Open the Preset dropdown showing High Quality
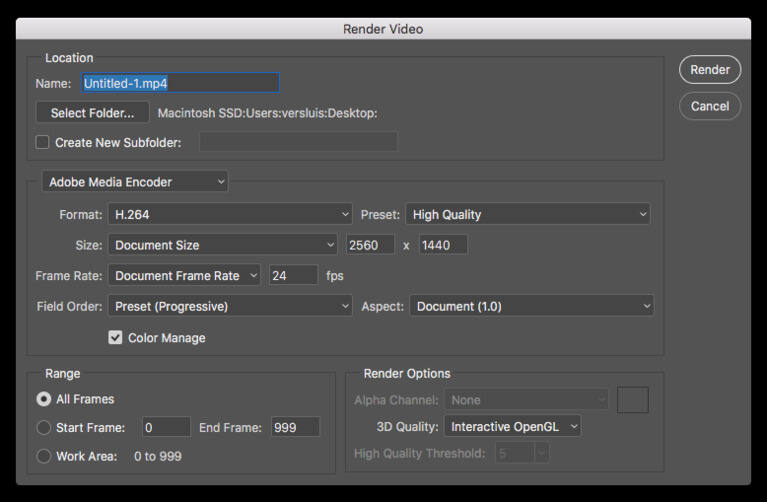Screen dimensions: 767x502 coord(528,214)
